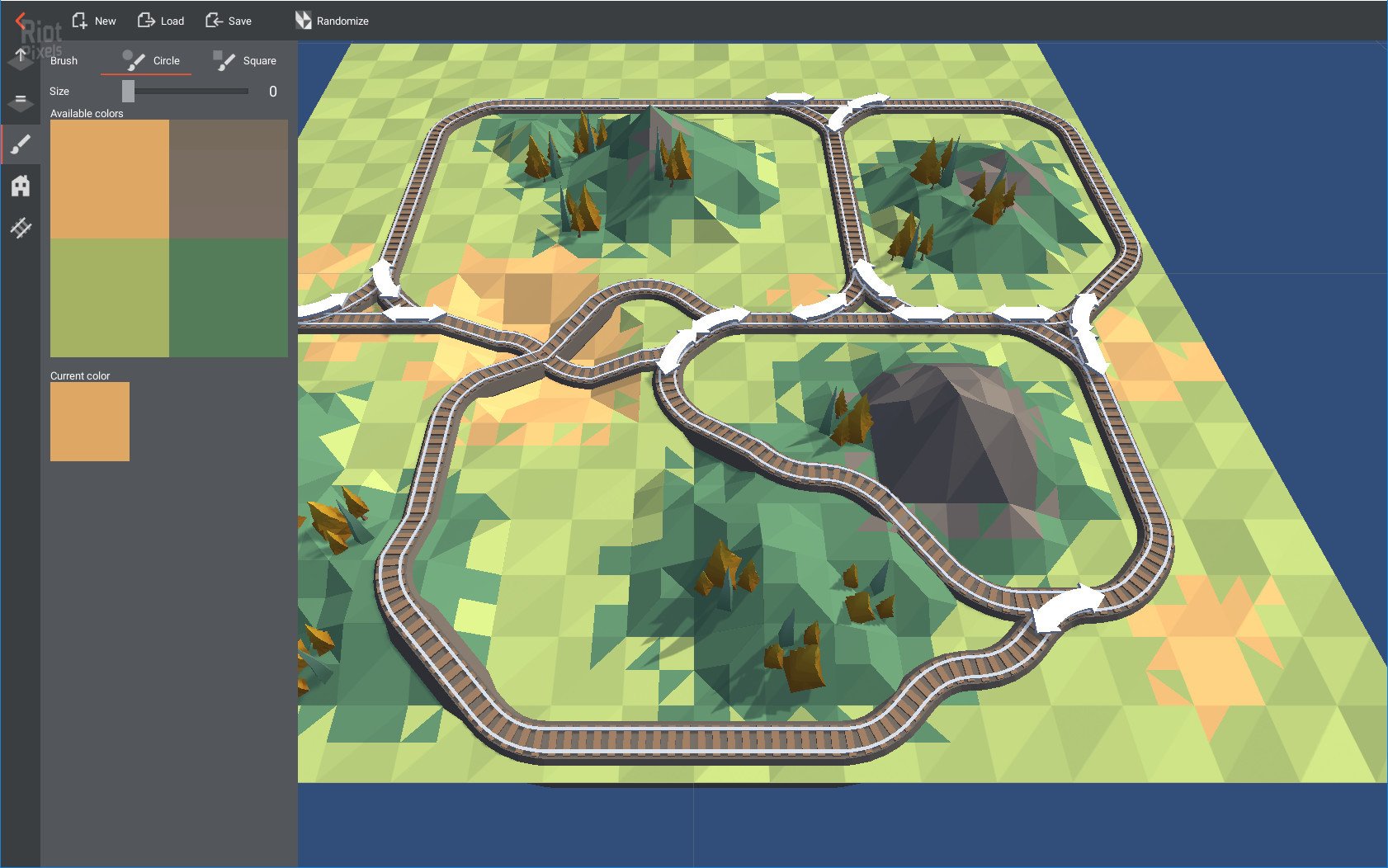Click the New document icon

click(81, 20)
